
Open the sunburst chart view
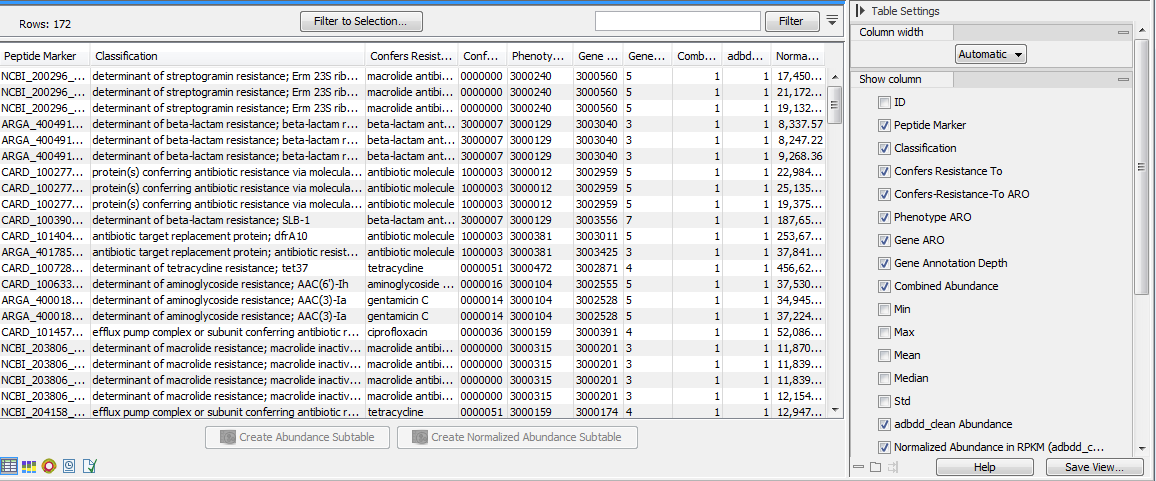pos(49,466)
